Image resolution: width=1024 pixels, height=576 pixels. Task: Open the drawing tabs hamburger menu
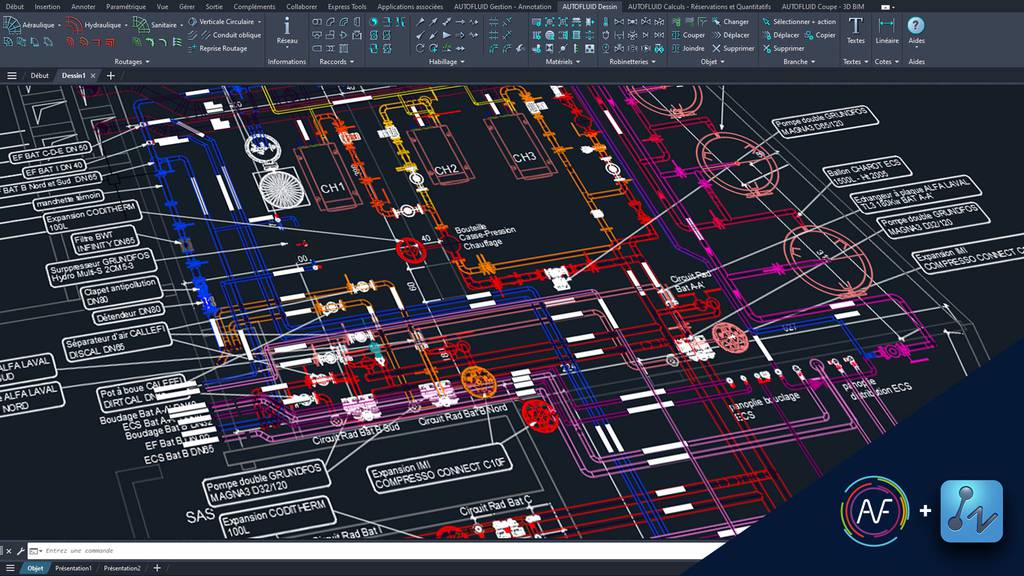[12, 76]
